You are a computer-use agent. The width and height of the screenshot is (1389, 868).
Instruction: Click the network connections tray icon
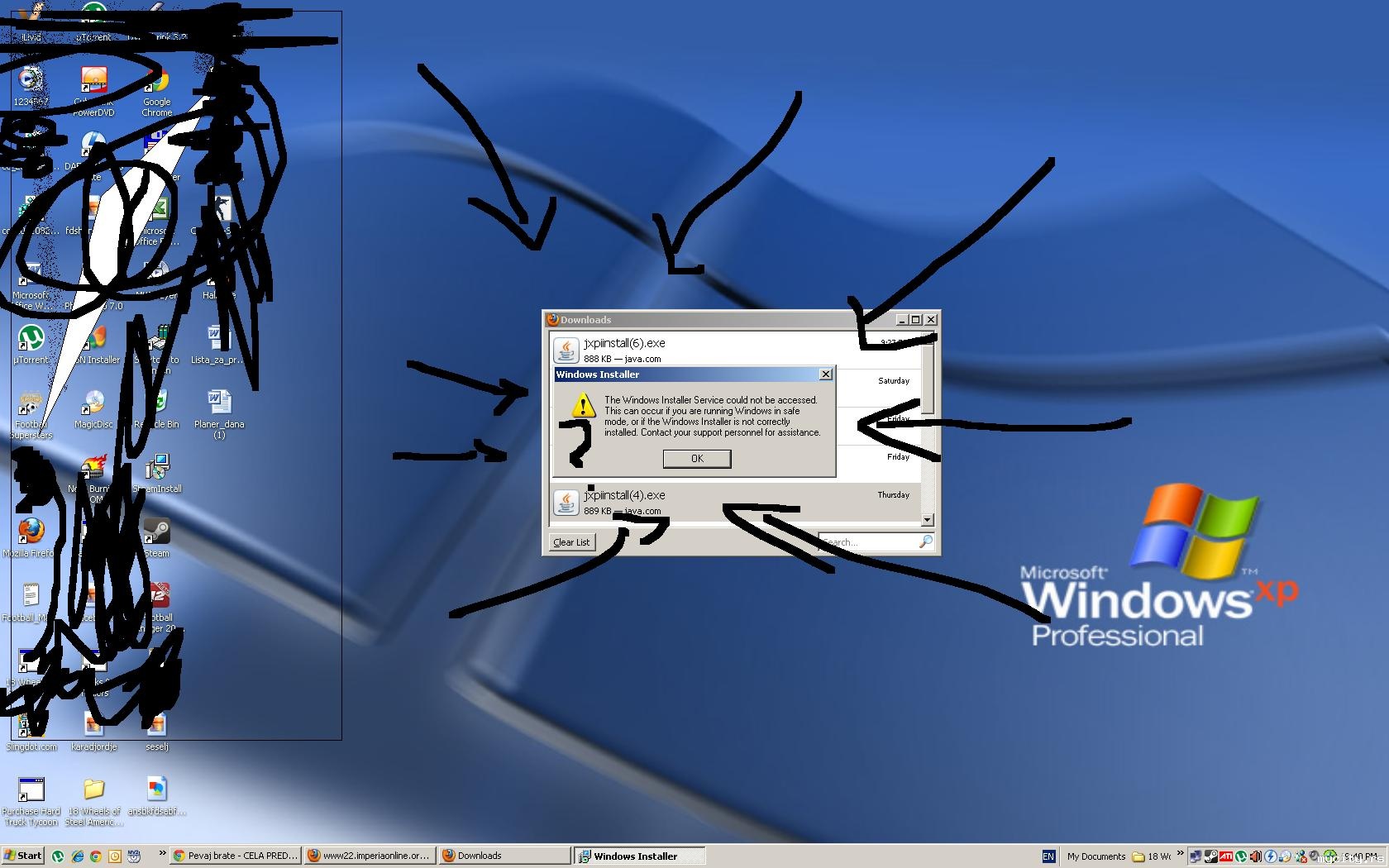click(x=1196, y=856)
